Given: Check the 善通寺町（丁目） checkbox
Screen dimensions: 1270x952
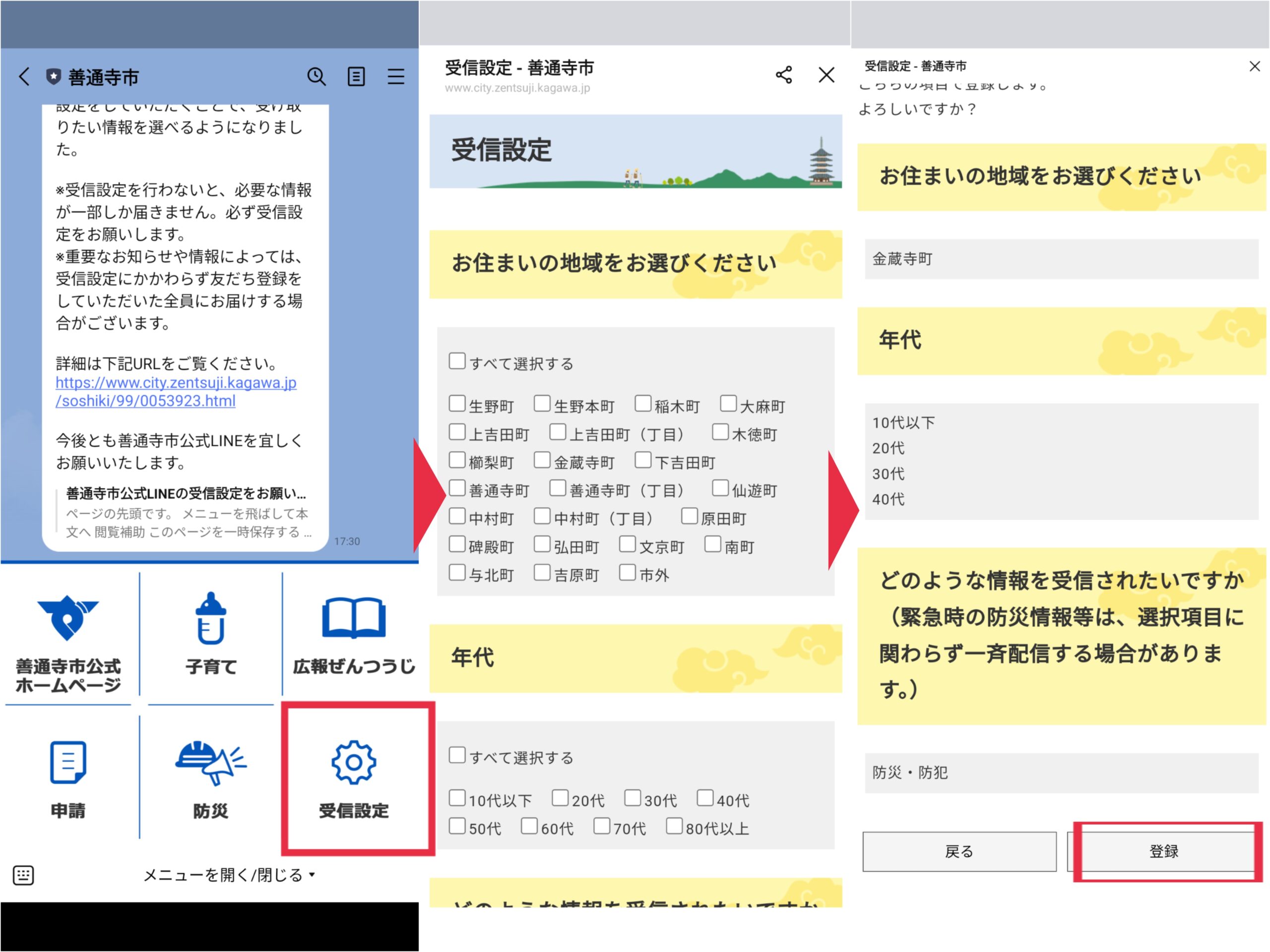Looking at the screenshot, I should tap(558, 488).
